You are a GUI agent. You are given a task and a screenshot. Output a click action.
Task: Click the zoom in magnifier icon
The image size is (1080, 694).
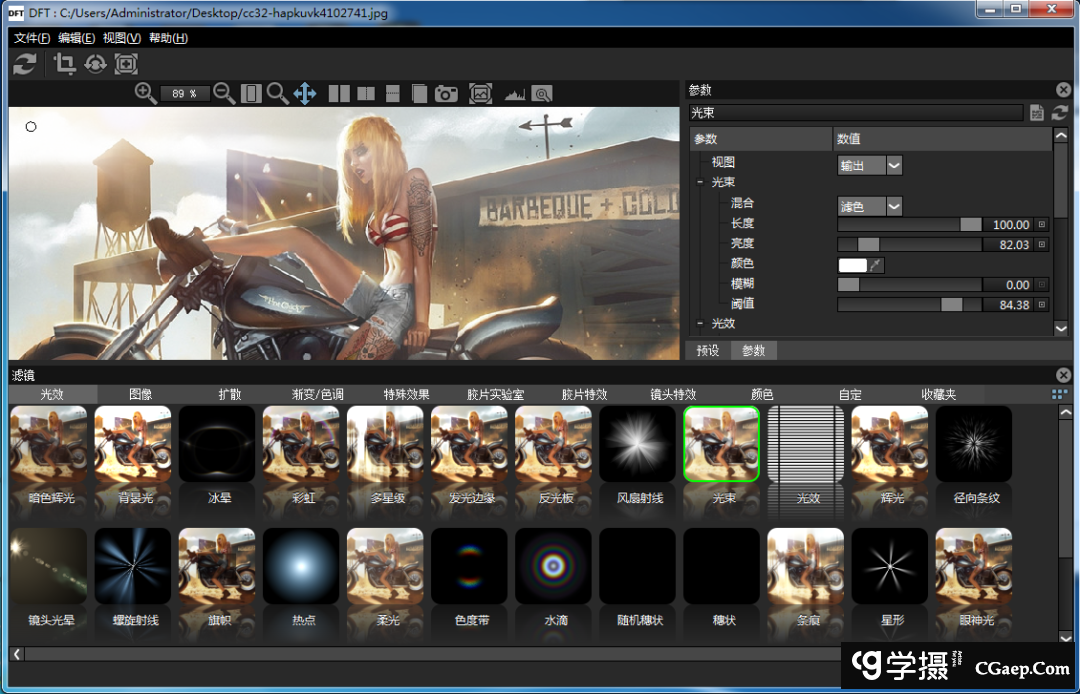pos(146,94)
